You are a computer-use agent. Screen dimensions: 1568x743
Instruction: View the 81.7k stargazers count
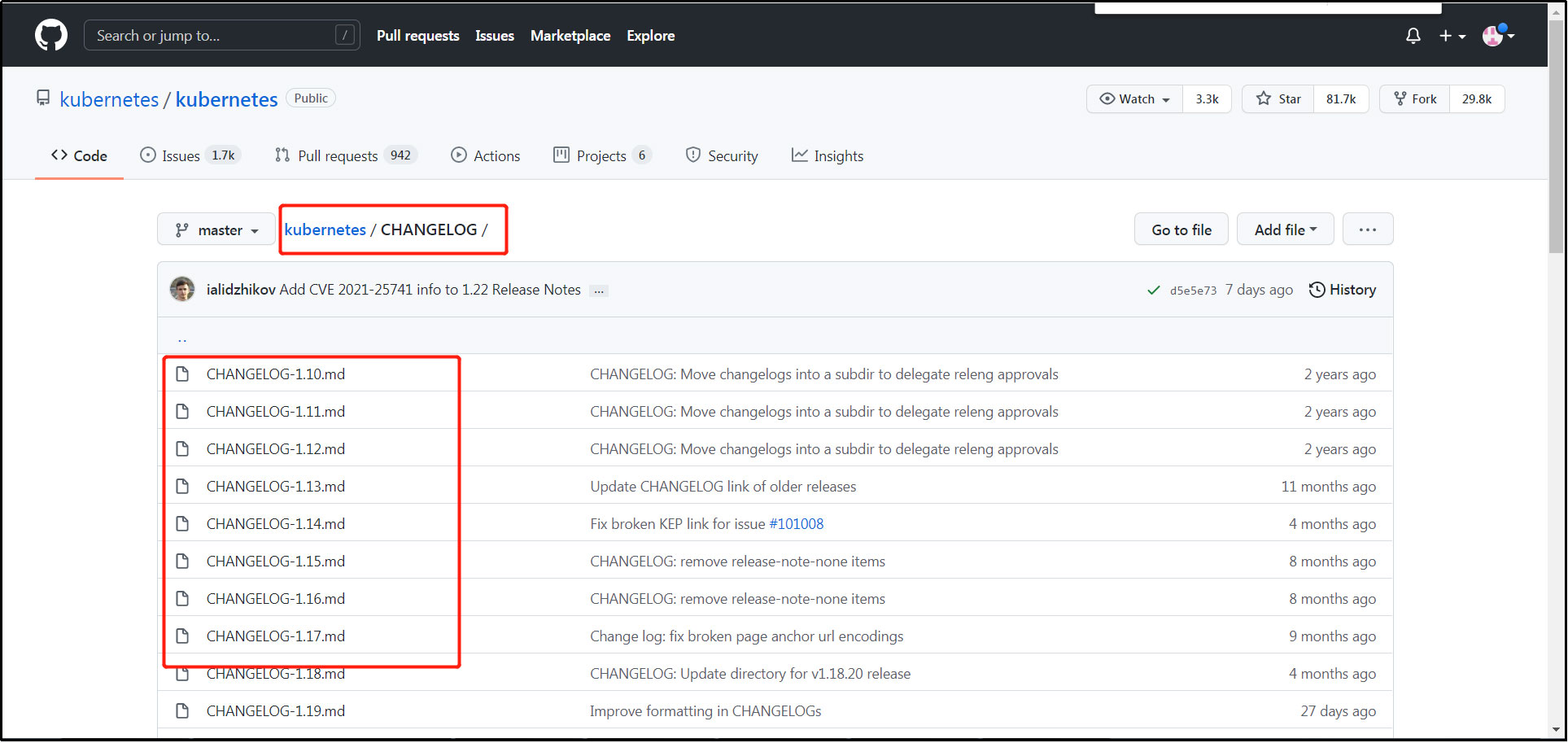pyautogui.click(x=1341, y=98)
